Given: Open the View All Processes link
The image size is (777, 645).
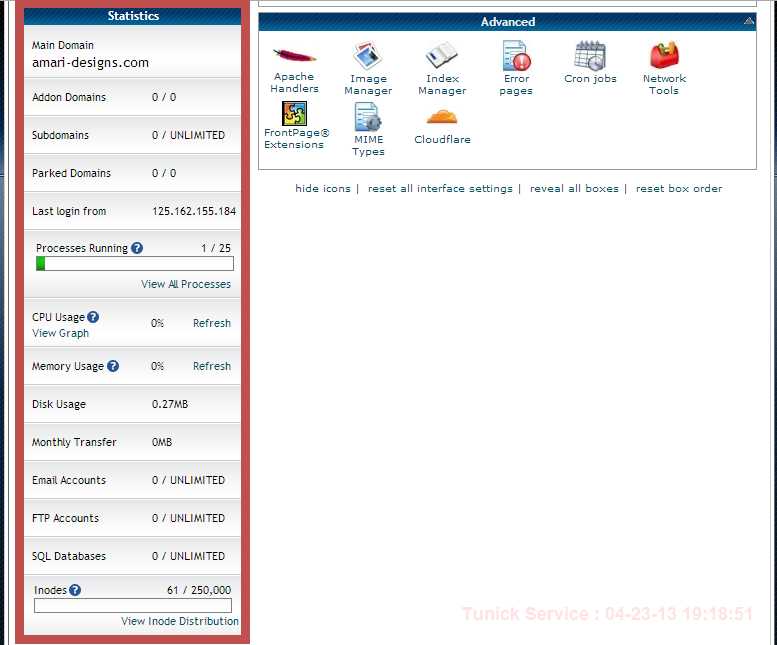Looking at the screenshot, I should coord(186,284).
